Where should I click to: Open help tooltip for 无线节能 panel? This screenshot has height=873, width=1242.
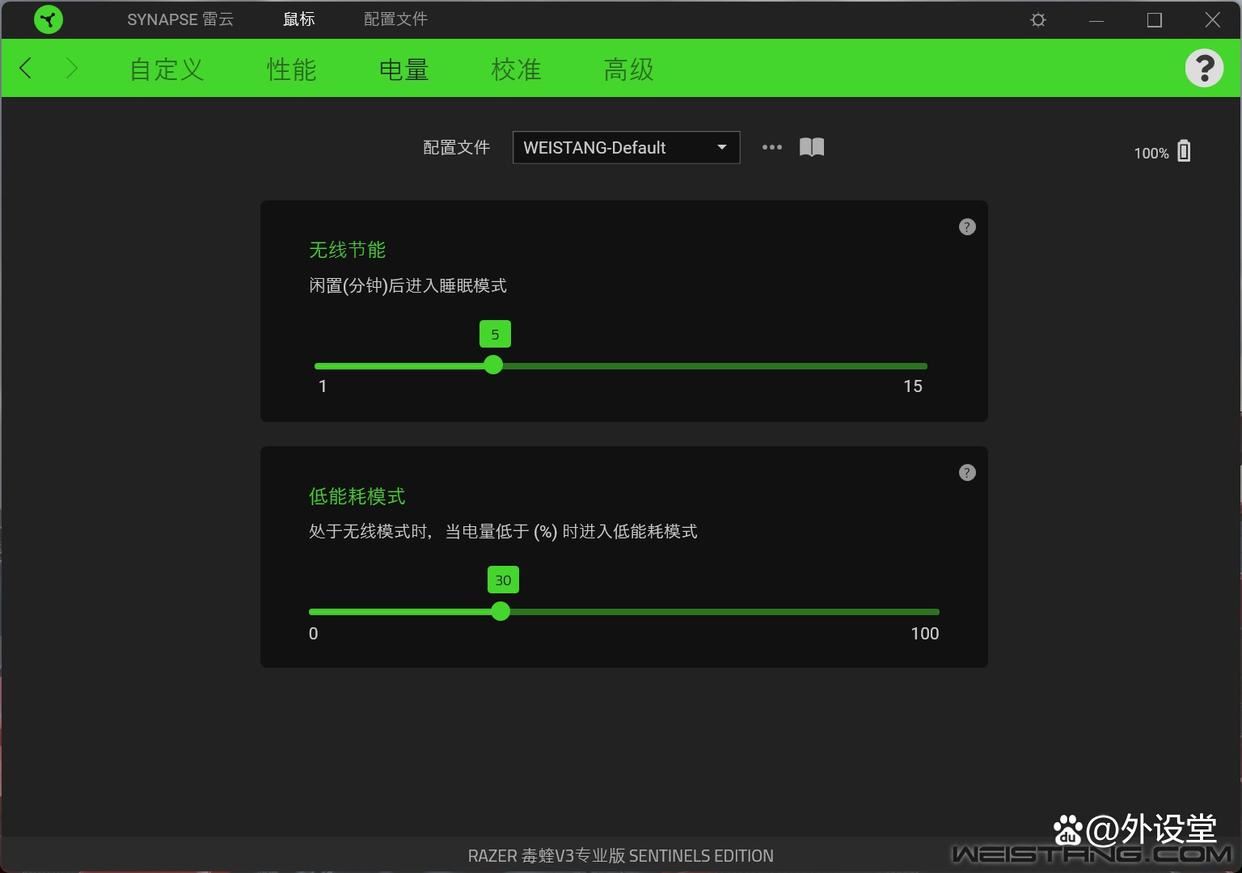coord(966,226)
